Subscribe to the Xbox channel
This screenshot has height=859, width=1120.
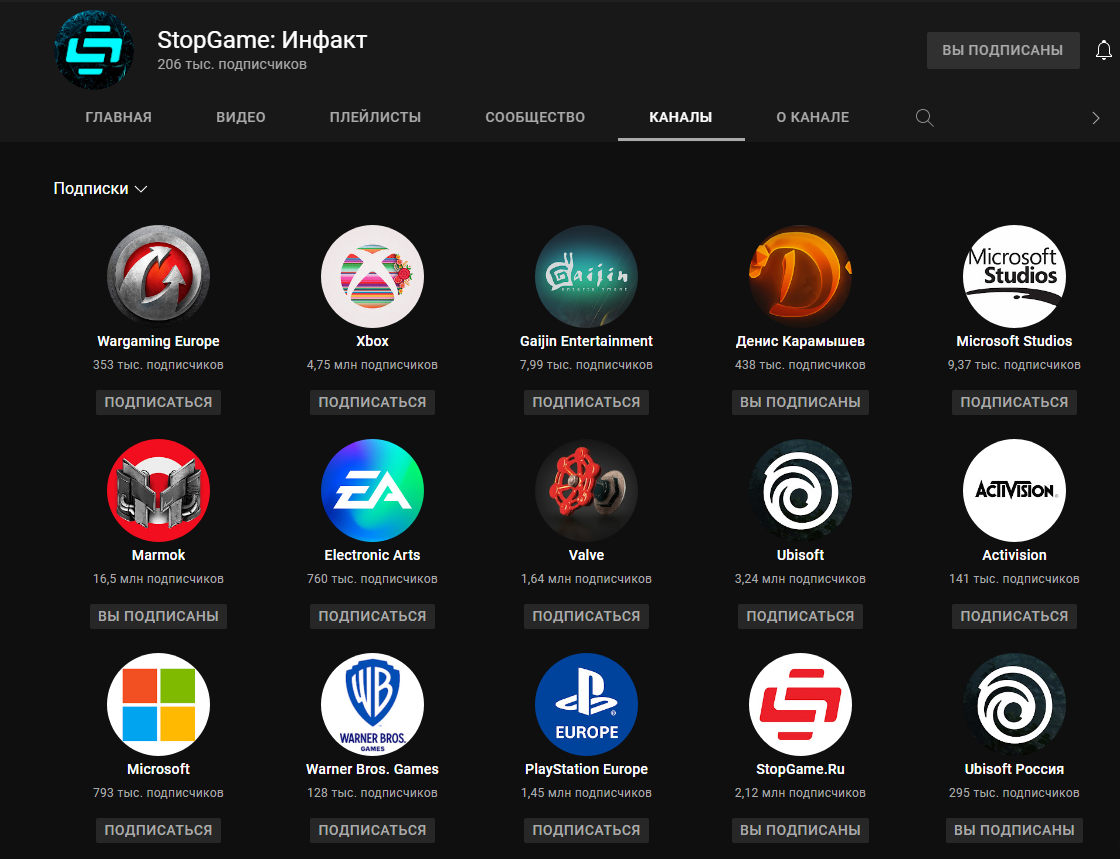click(372, 402)
